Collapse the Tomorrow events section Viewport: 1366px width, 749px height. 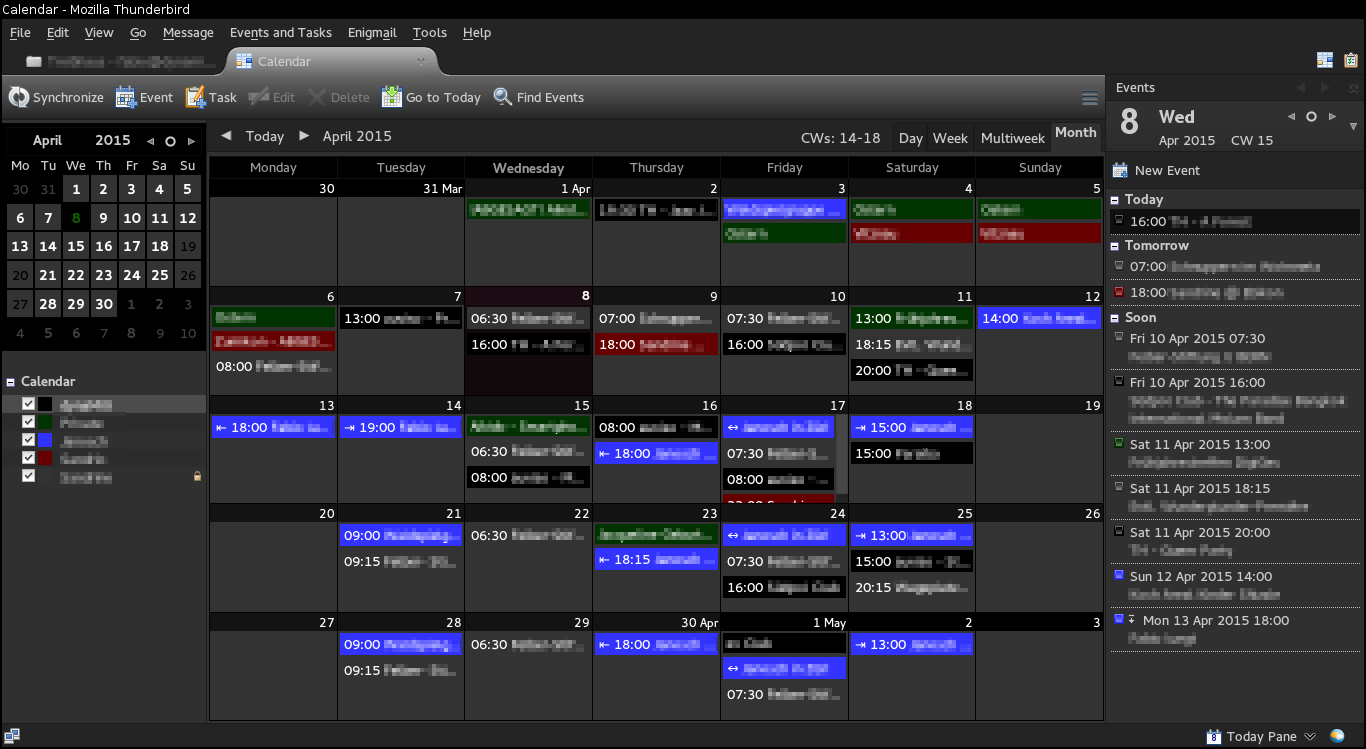1115,246
